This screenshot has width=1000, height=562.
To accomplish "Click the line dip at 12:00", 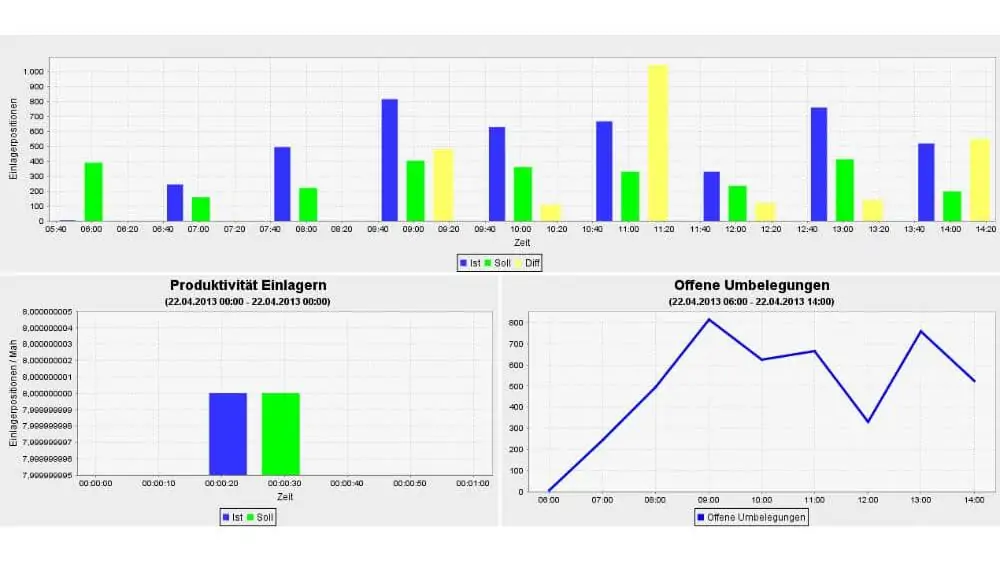I will click(867, 421).
